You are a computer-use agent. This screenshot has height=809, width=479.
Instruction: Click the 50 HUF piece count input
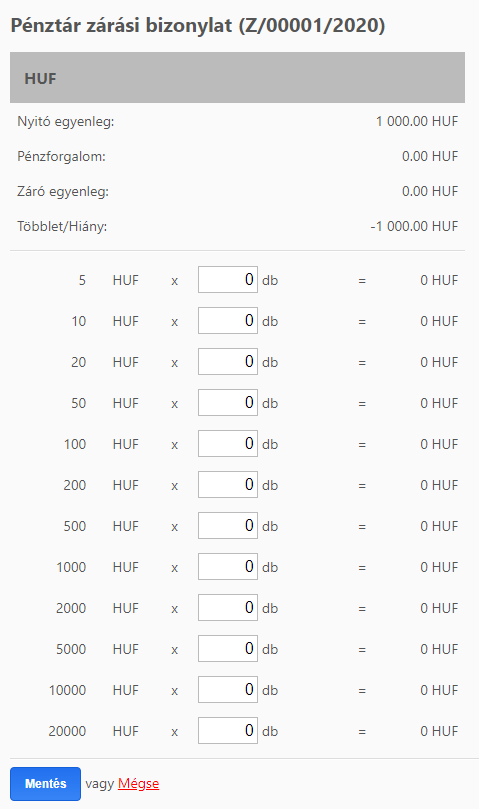[228, 402]
